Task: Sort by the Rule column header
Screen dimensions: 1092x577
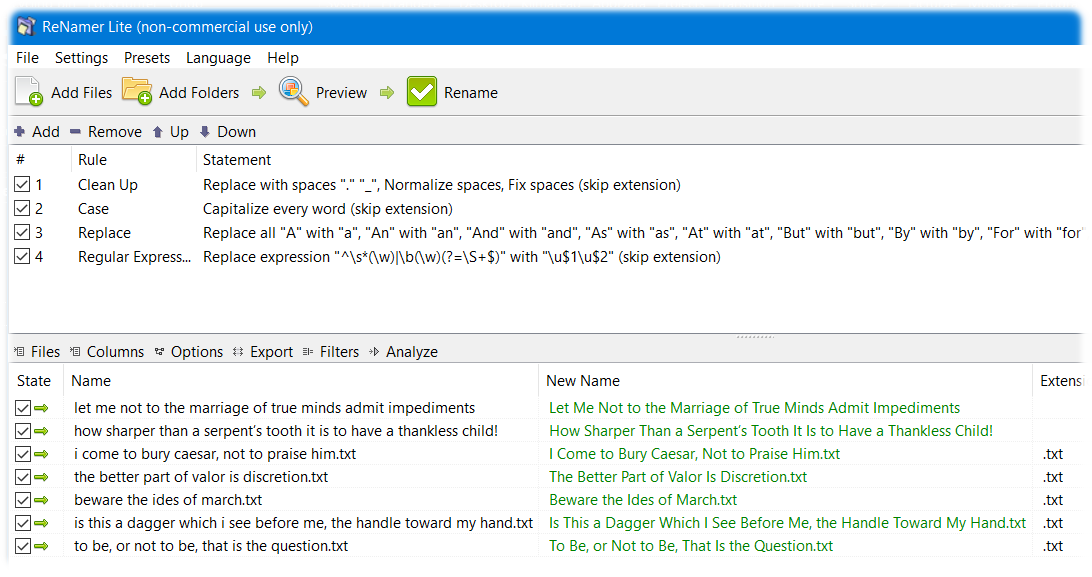Action: [x=92, y=159]
